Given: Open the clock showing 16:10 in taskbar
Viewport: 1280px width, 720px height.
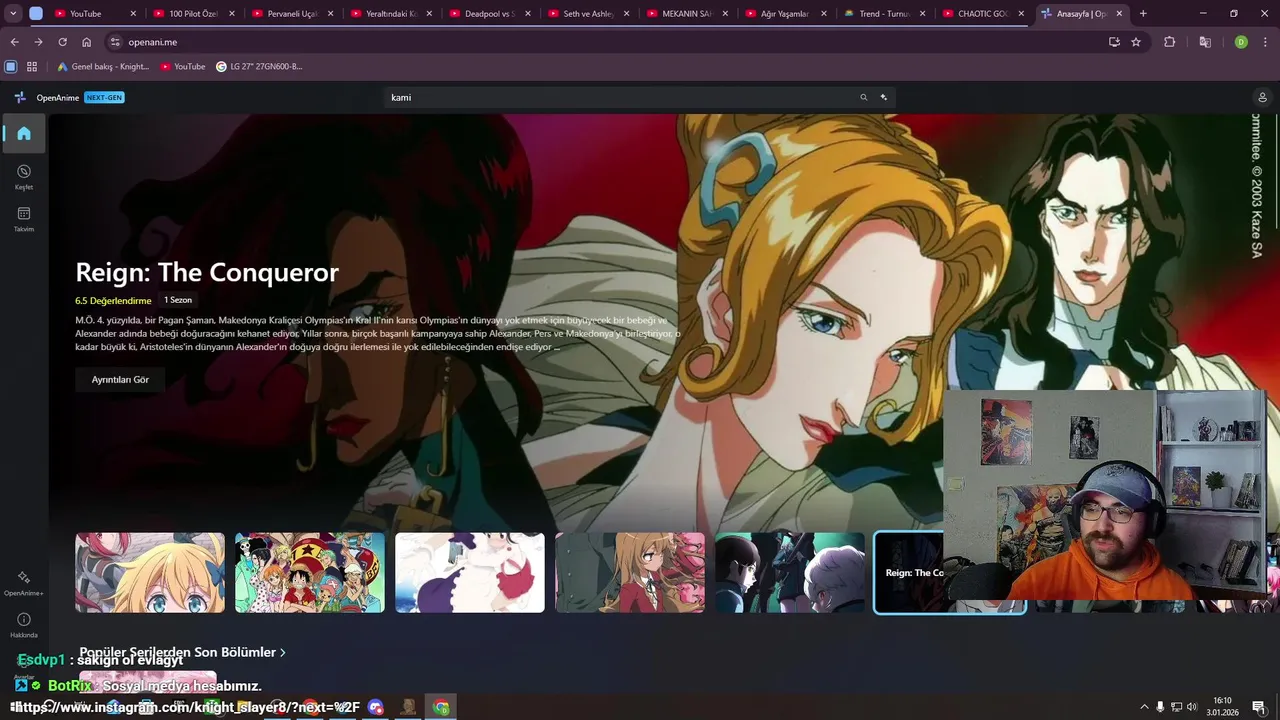Looking at the screenshot, I should [1222, 706].
